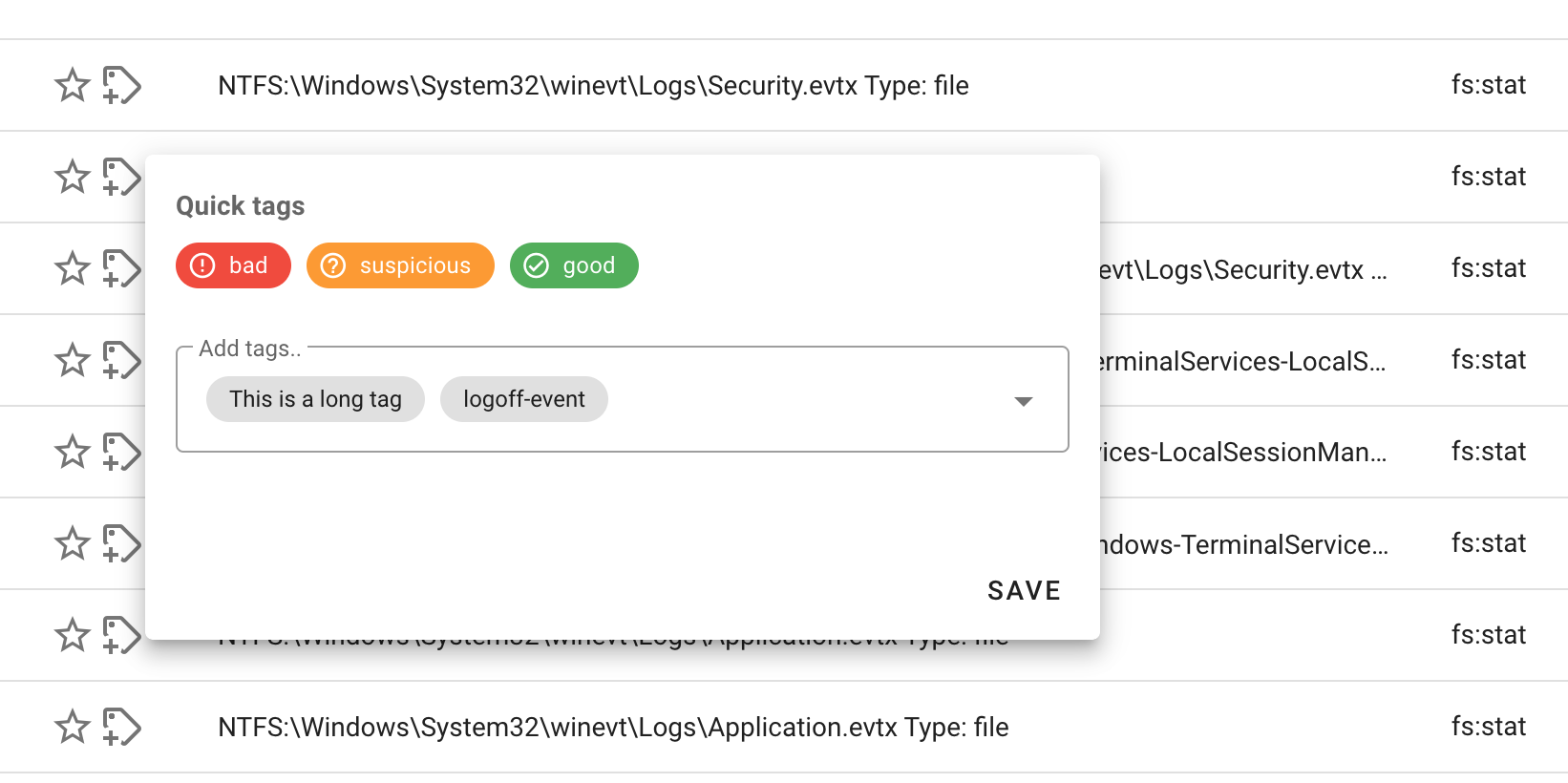Click fs:stat in the ices-LocalSessionMan… row

[1489, 452]
